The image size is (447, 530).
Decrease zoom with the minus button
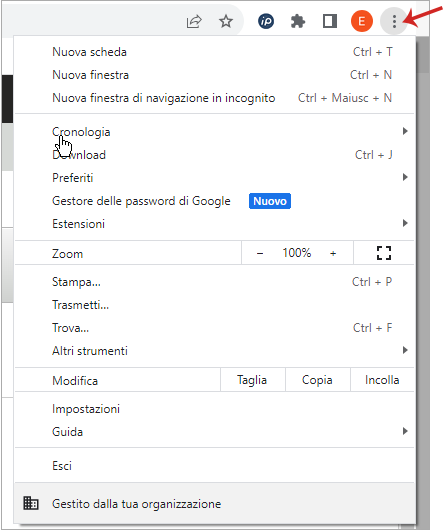[260, 253]
